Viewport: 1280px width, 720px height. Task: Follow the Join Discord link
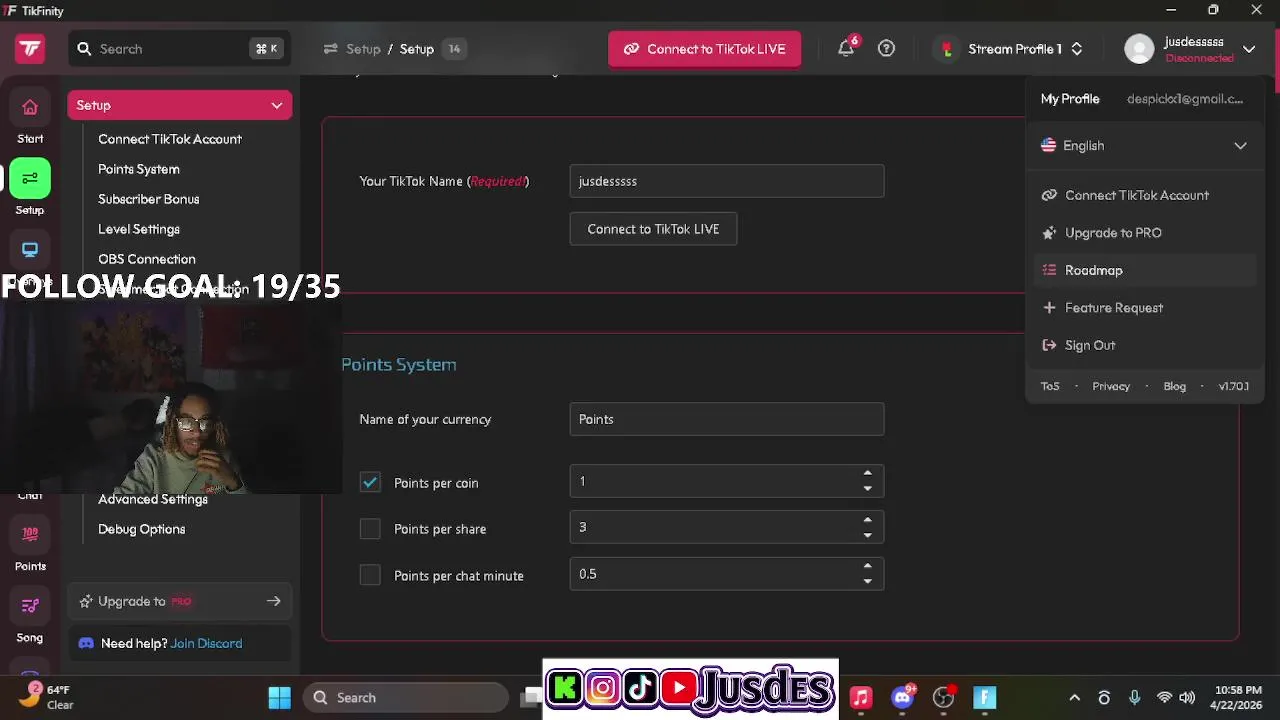(x=206, y=643)
